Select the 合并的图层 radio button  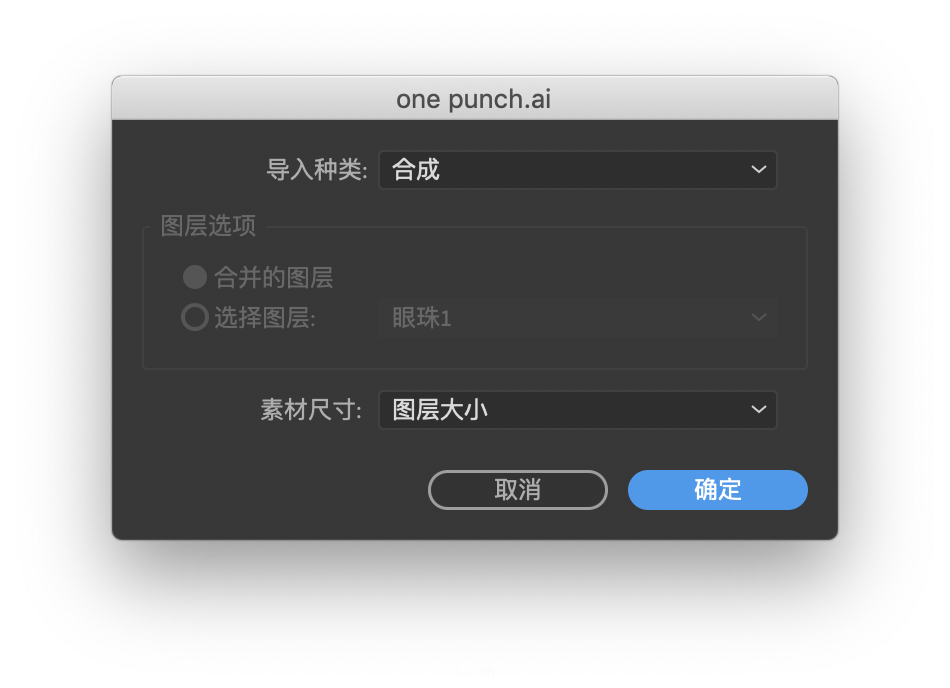195,277
